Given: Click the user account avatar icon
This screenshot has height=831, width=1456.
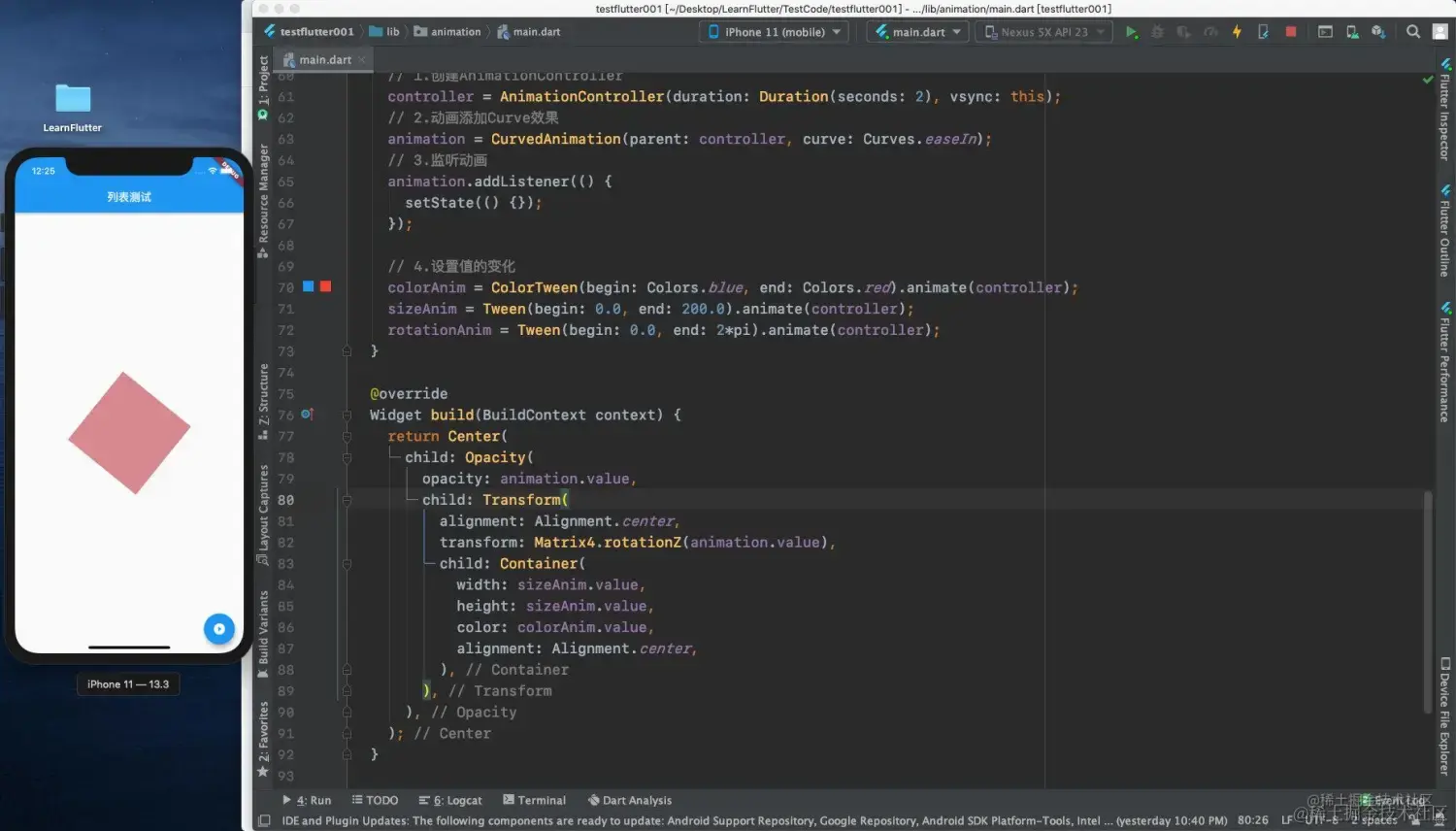Looking at the screenshot, I should click(x=1439, y=32).
